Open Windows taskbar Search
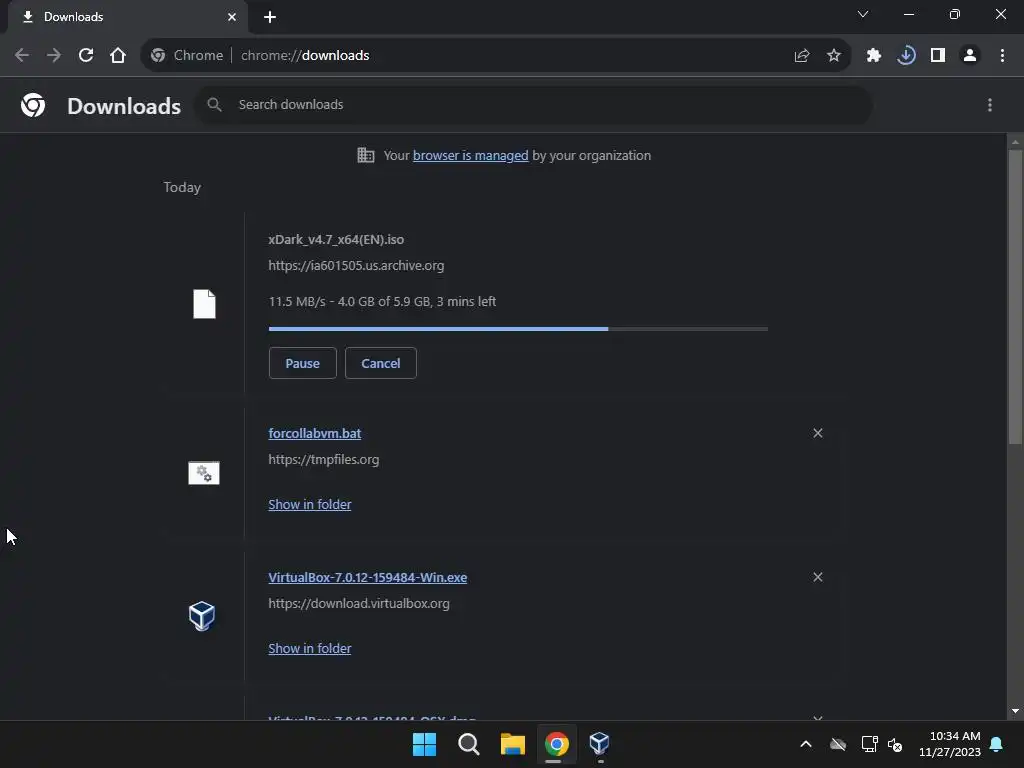This screenshot has height=768, width=1024. point(468,744)
